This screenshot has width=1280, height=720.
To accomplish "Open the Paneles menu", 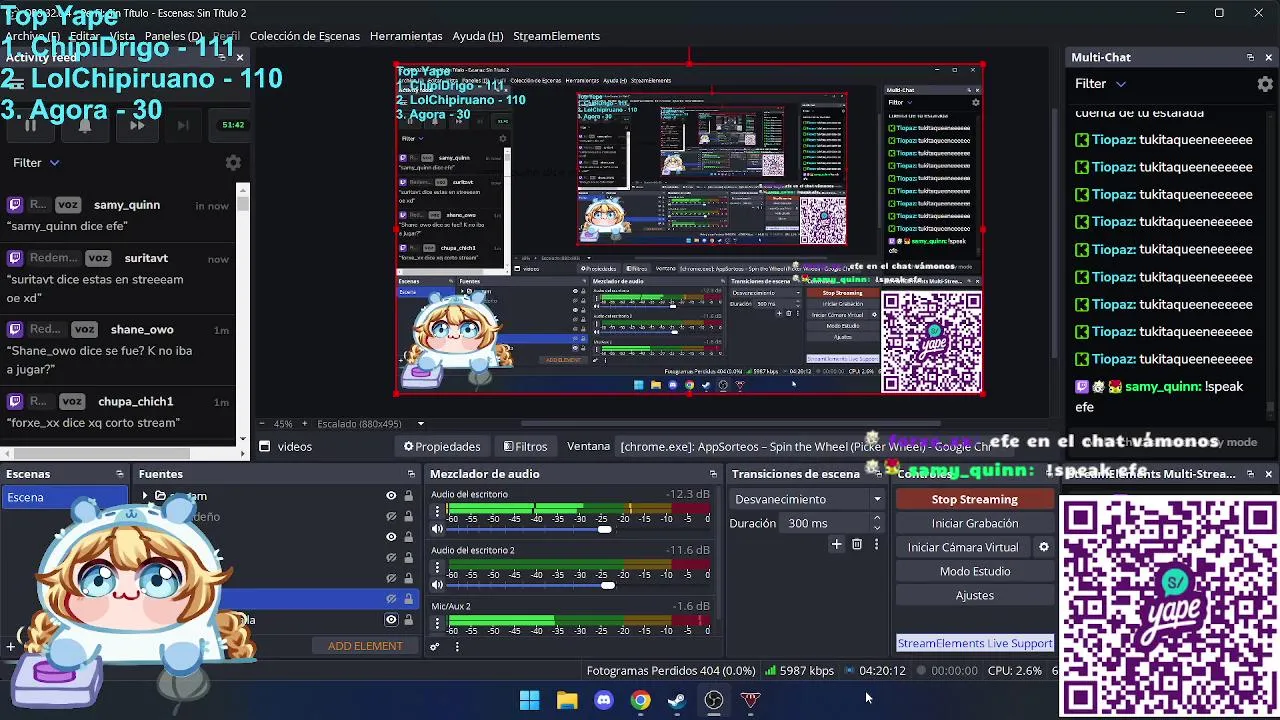I will pyautogui.click(x=174, y=36).
